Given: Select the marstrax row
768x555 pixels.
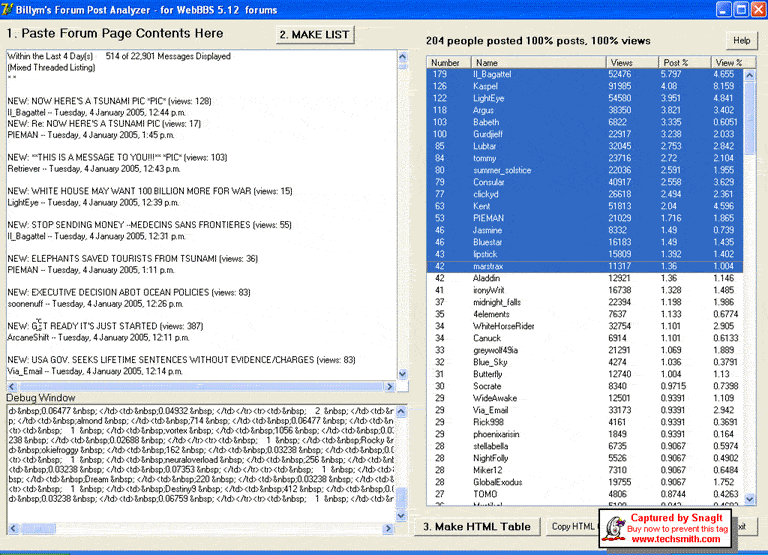Looking at the screenshot, I should (585, 266).
